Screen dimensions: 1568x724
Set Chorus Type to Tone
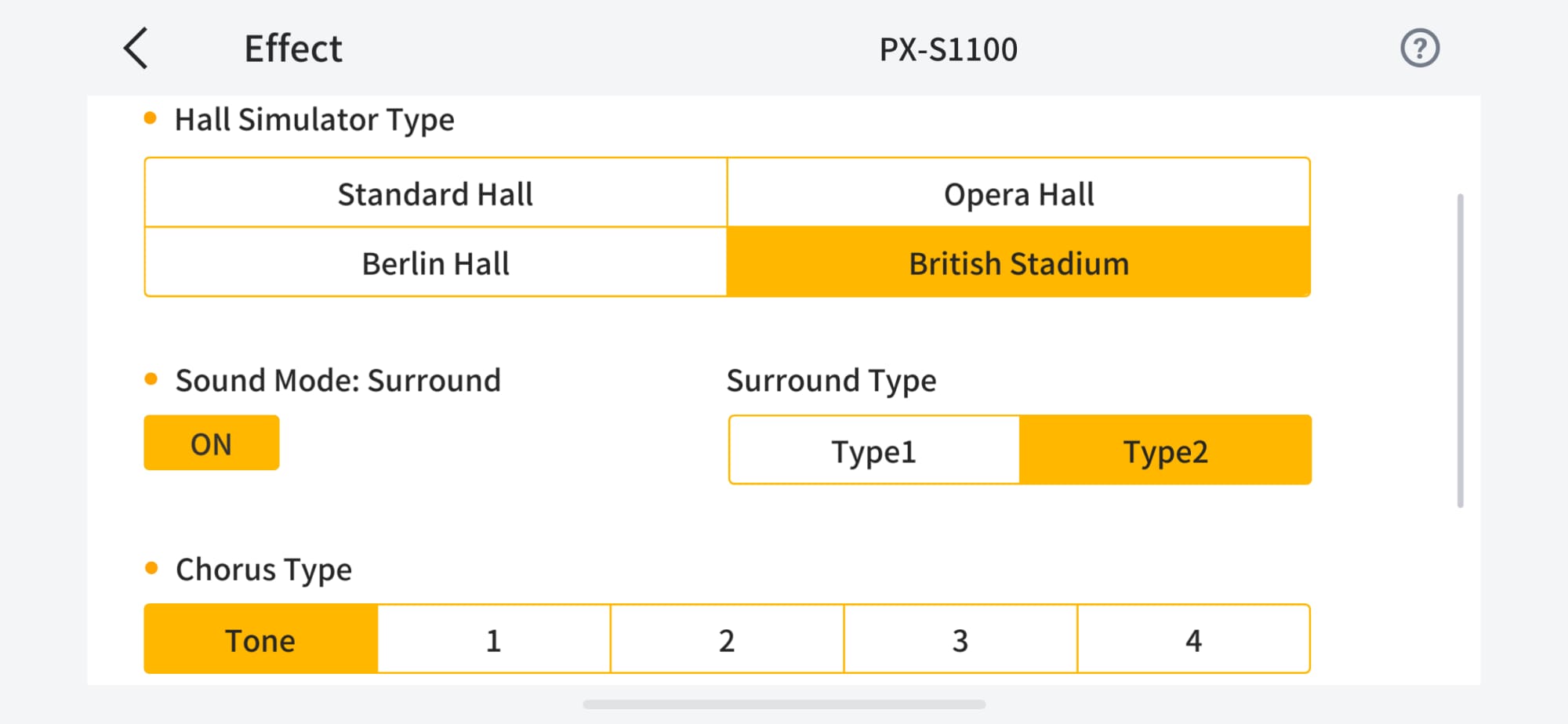coord(260,639)
